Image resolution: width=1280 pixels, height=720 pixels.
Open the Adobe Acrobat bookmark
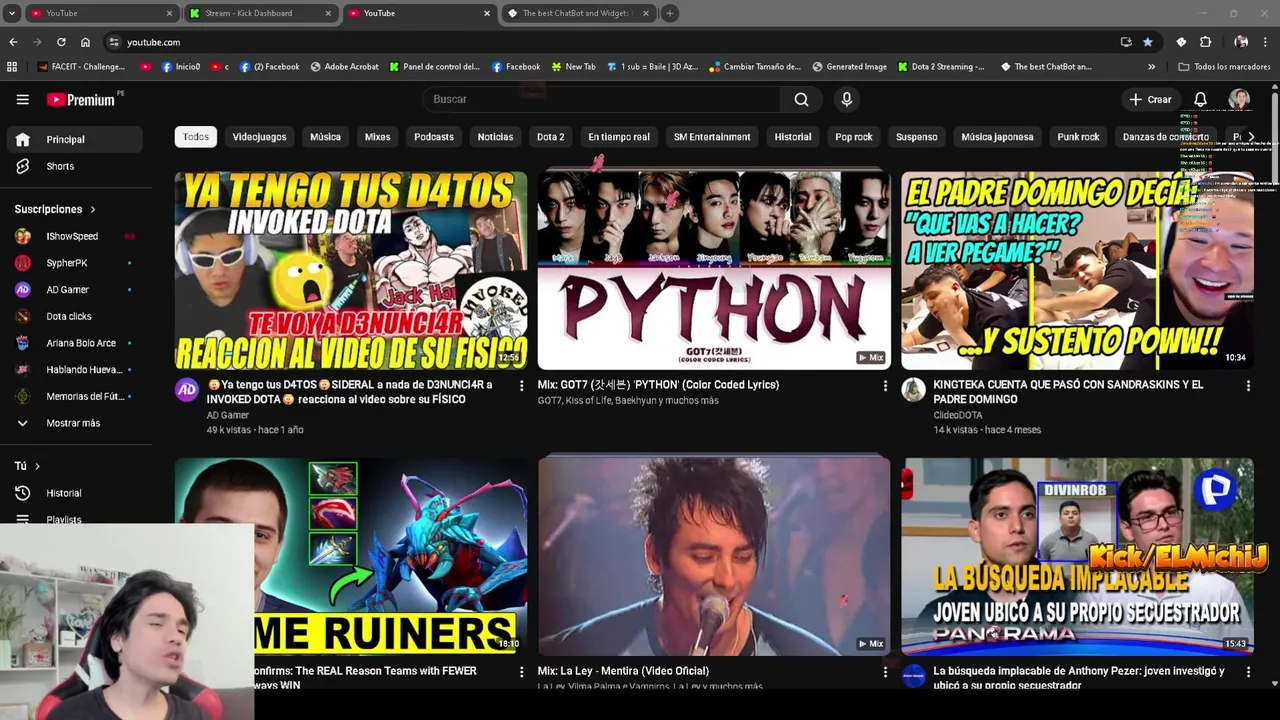pos(345,67)
